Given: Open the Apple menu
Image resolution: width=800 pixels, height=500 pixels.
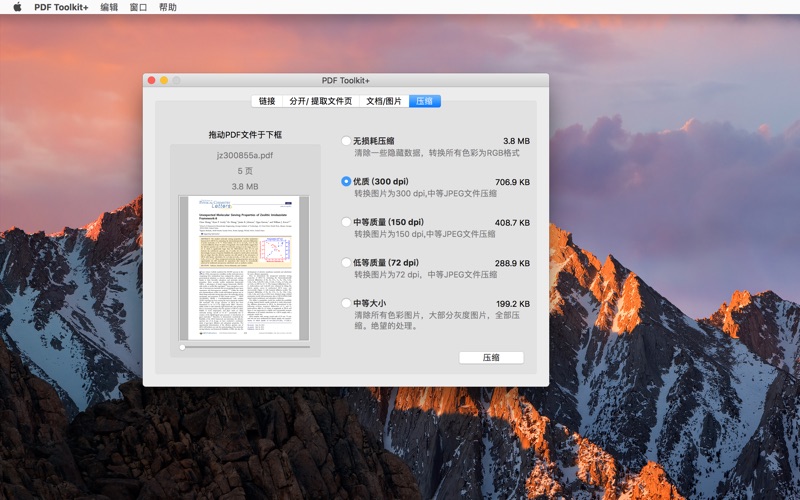Looking at the screenshot, I should (x=17, y=7).
